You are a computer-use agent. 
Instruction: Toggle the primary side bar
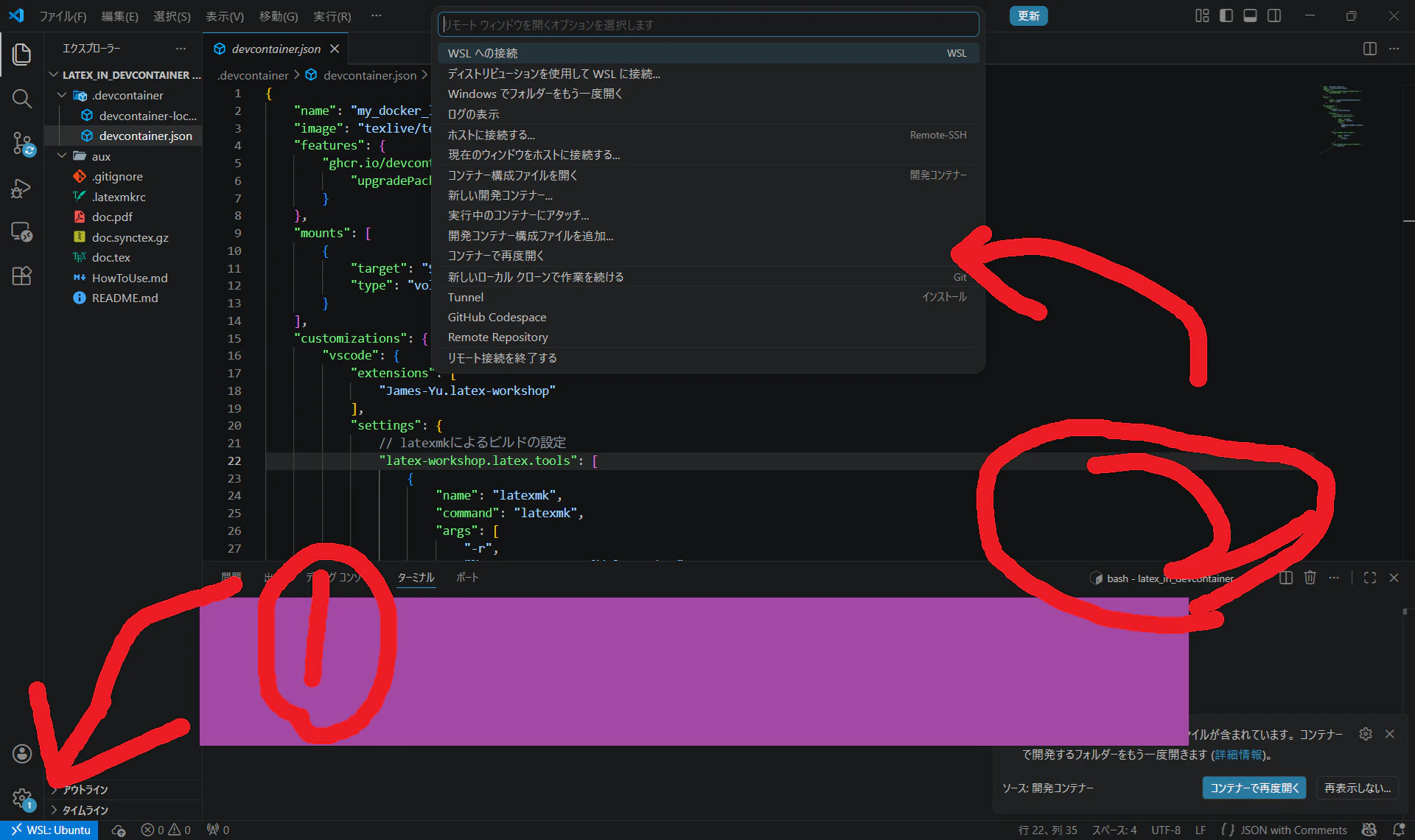(1226, 15)
